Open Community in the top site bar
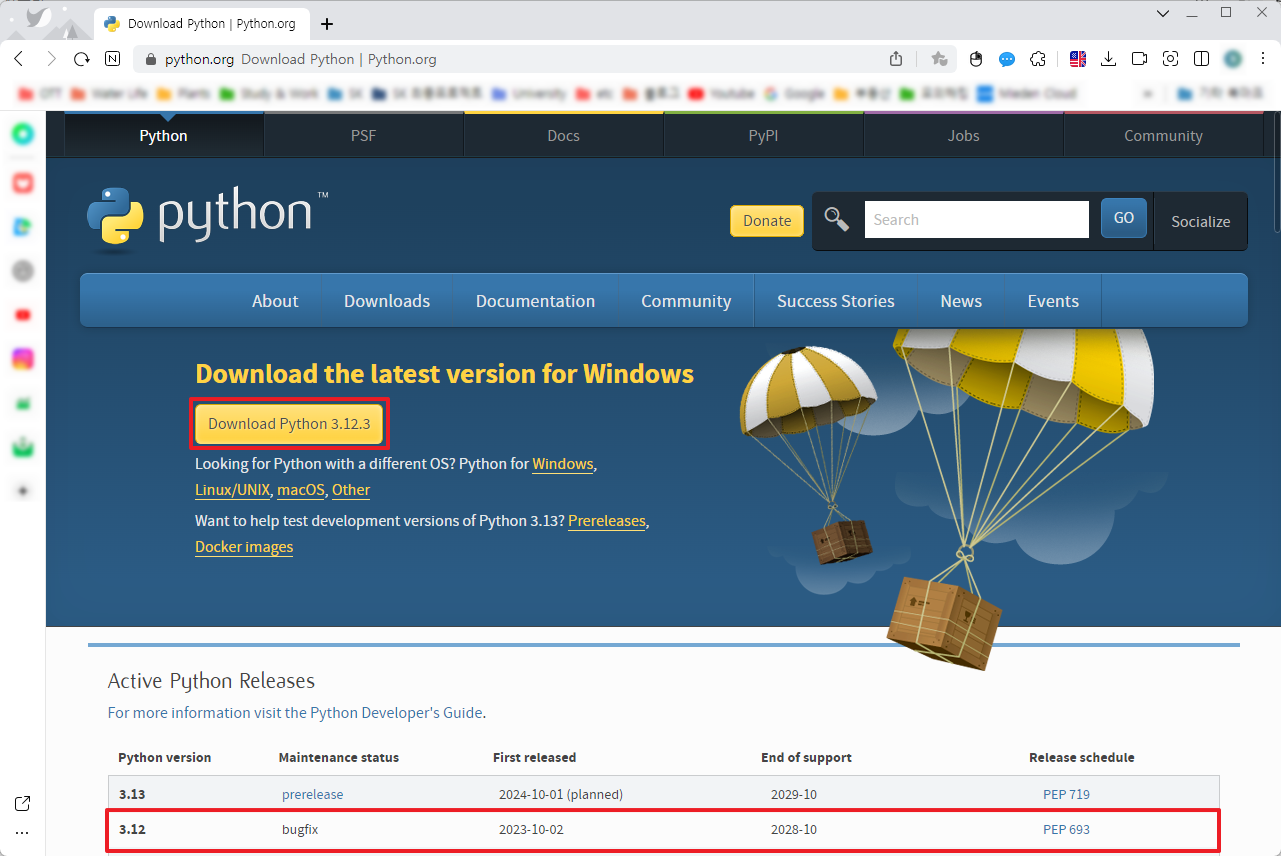This screenshot has height=856, width=1281. pyautogui.click(x=1163, y=135)
